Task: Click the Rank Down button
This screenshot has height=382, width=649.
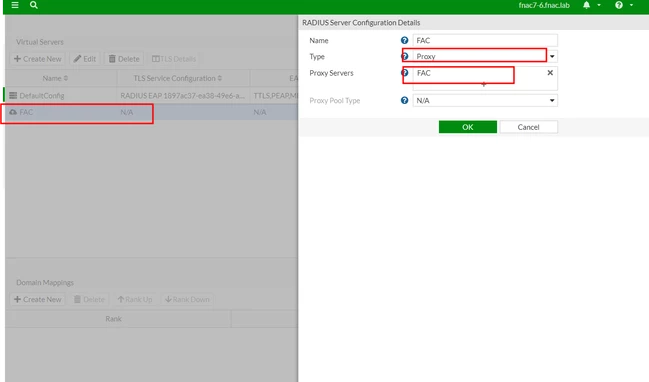Action: click(187, 299)
